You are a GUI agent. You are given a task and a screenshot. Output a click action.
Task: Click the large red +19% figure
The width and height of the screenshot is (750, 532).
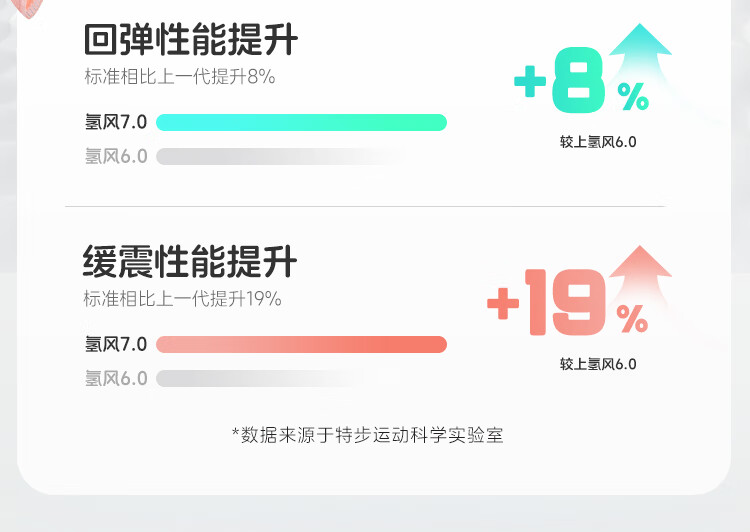[x=566, y=305]
